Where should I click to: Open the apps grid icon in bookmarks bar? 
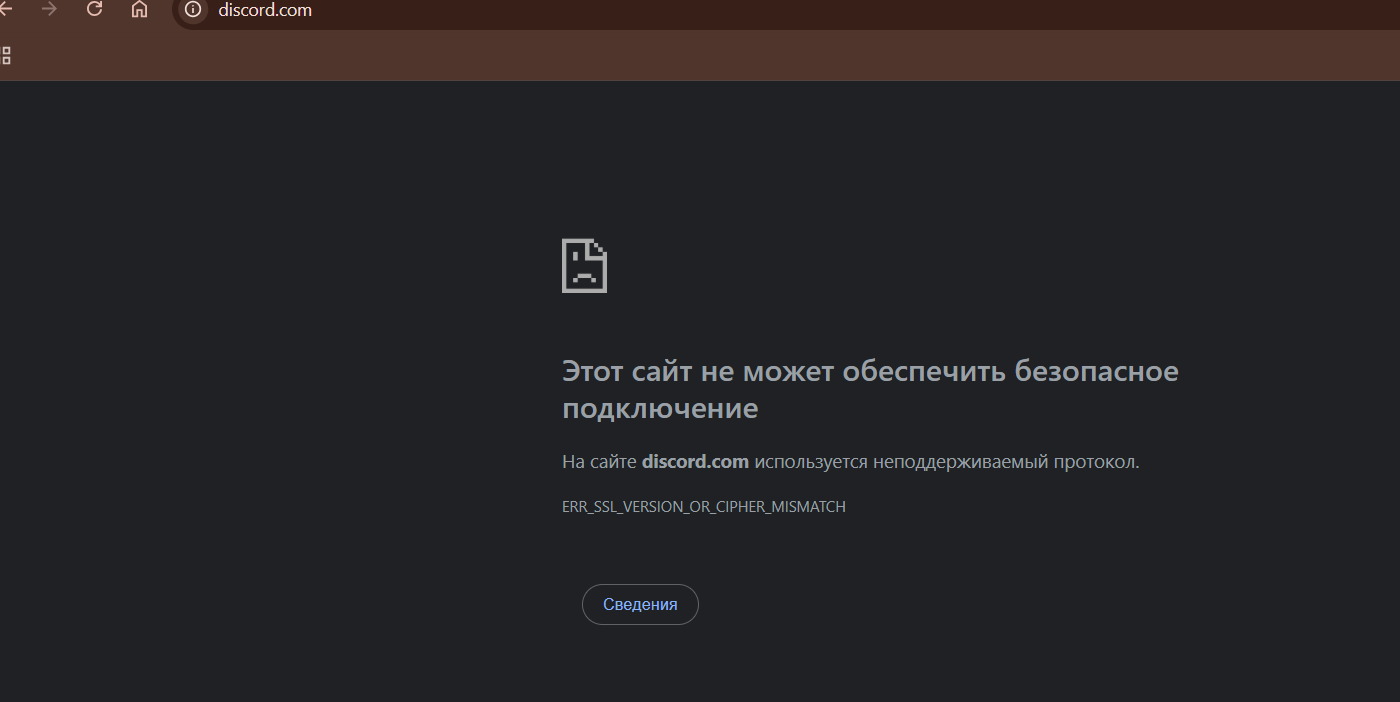click(x=5, y=55)
